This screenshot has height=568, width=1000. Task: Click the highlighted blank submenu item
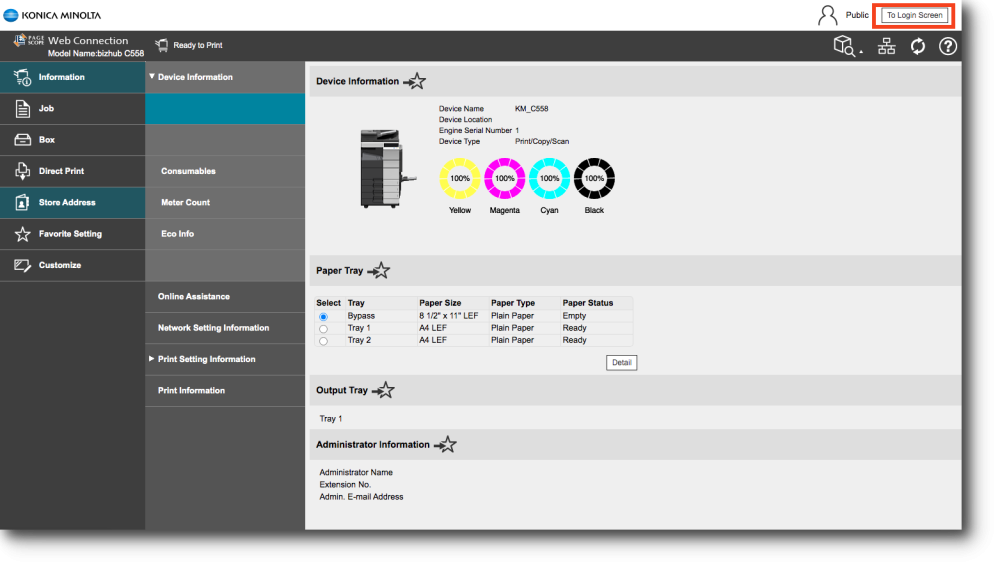tap(225, 108)
